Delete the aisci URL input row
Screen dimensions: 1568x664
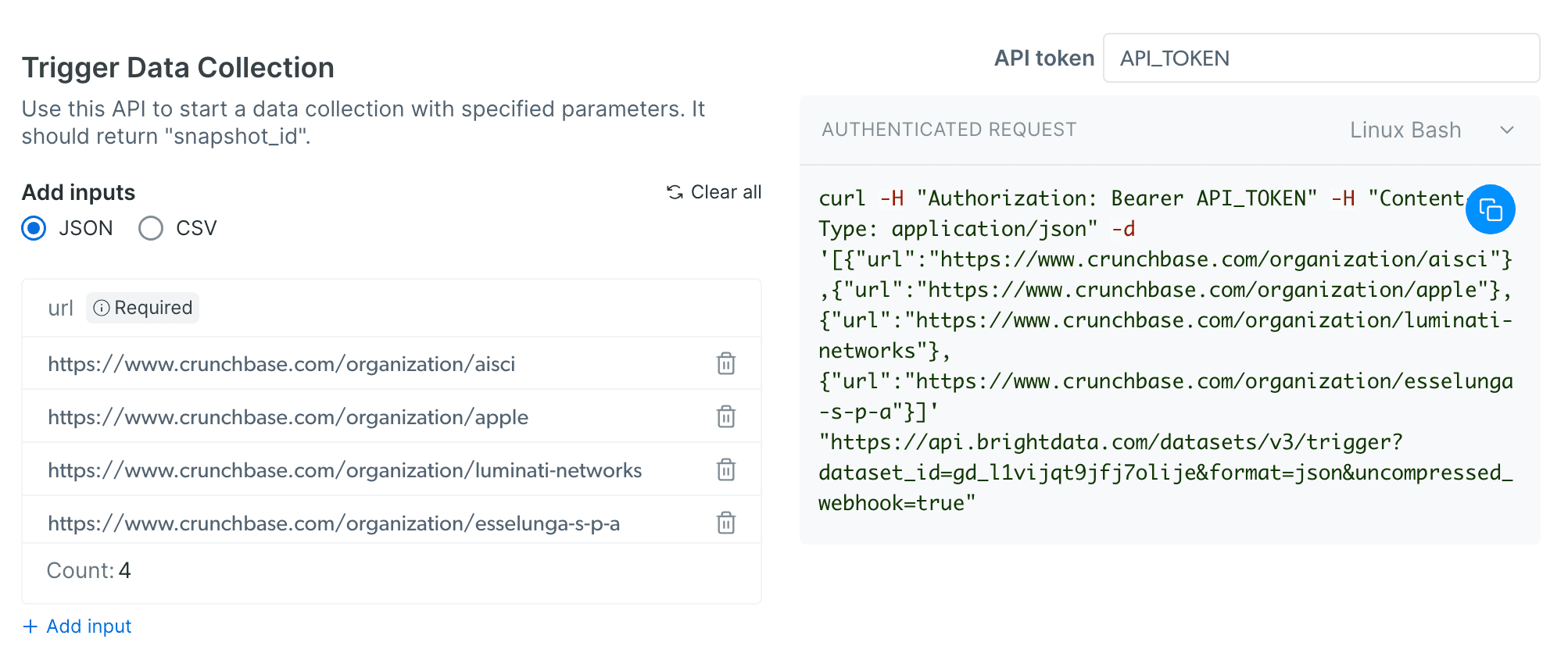[725, 363]
